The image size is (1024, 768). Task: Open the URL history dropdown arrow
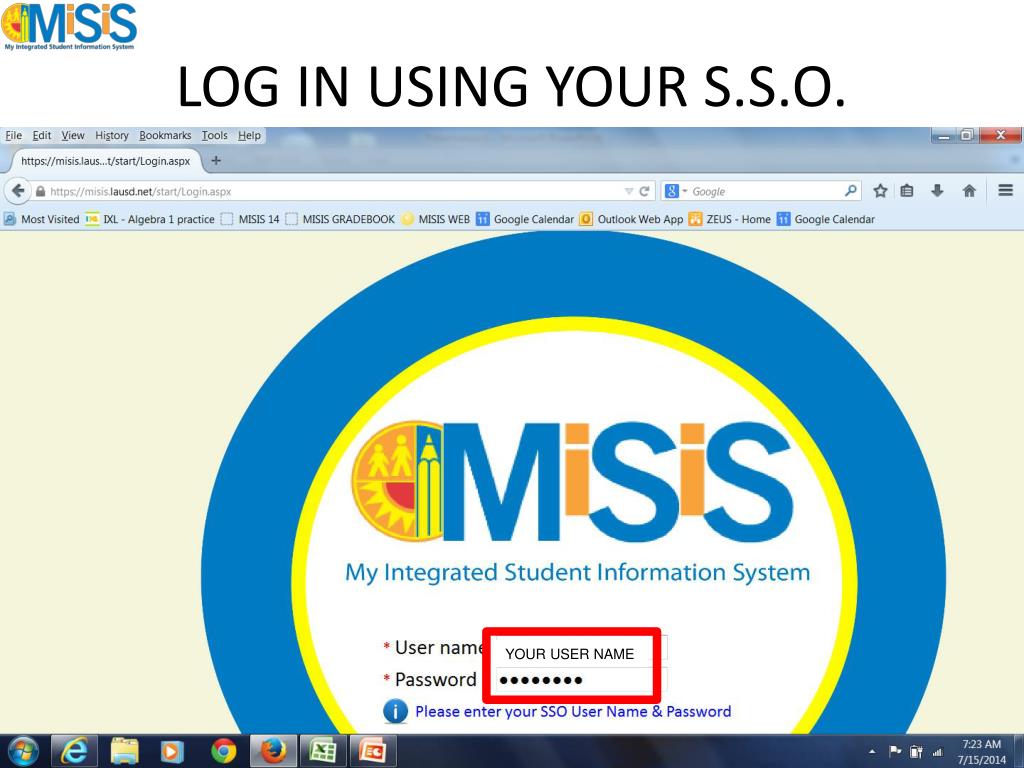coord(629,191)
